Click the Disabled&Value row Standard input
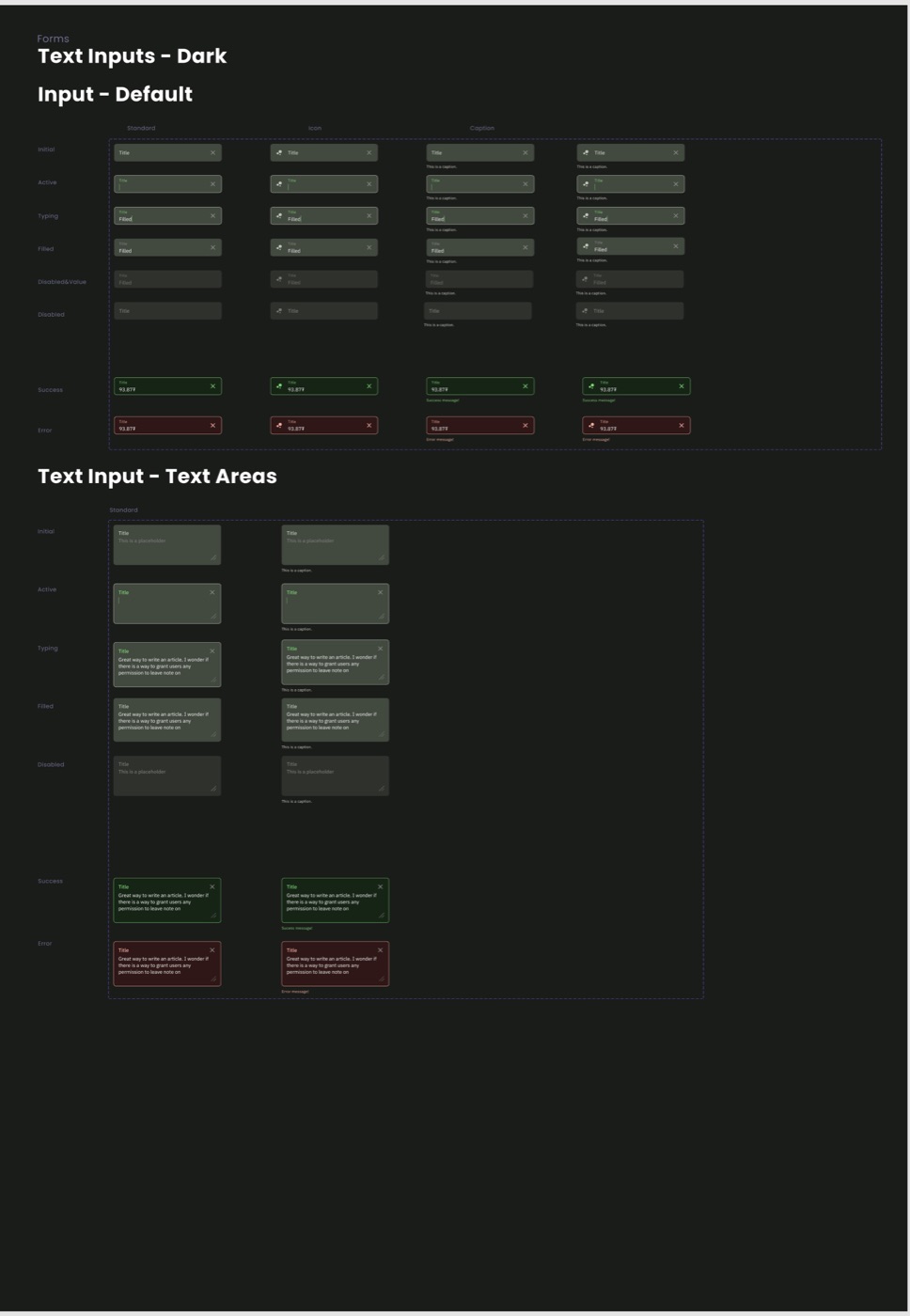The height and width of the screenshot is (1316, 910). point(167,279)
